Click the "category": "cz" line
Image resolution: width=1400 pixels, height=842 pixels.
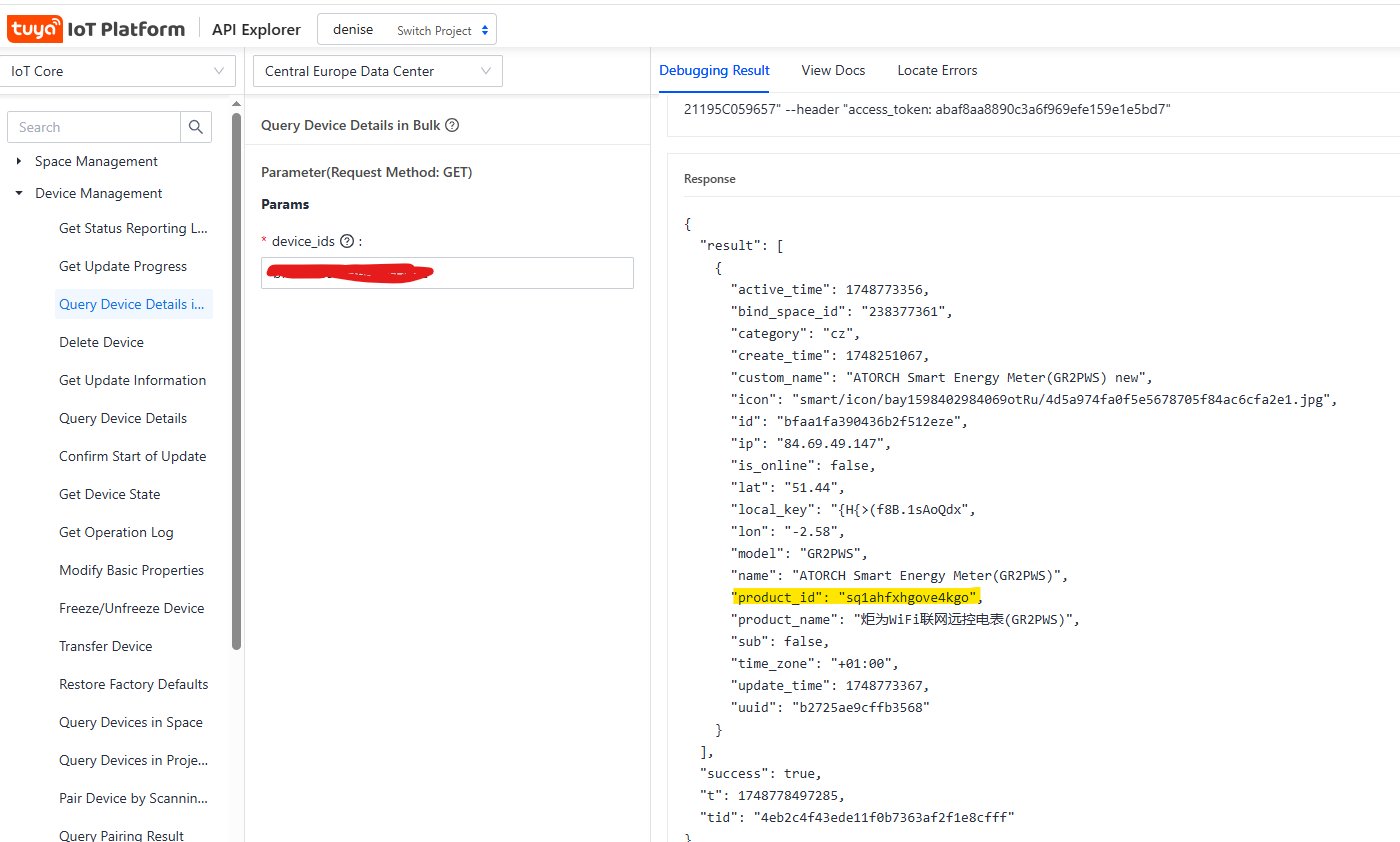coord(796,333)
